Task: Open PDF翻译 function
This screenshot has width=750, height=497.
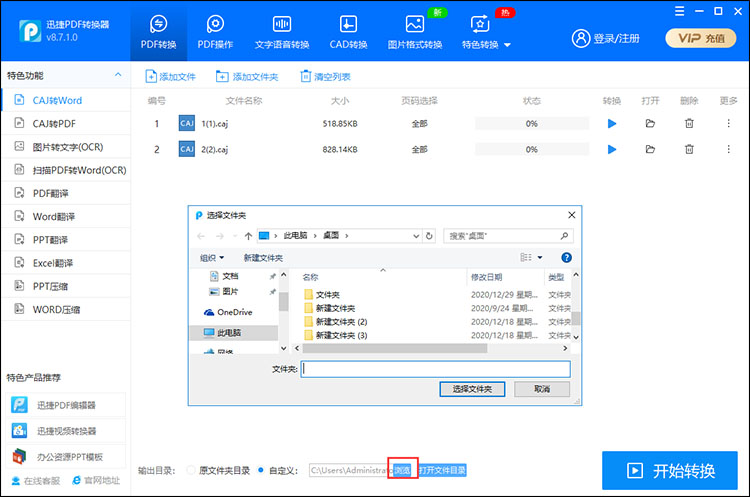Action: tap(66, 193)
